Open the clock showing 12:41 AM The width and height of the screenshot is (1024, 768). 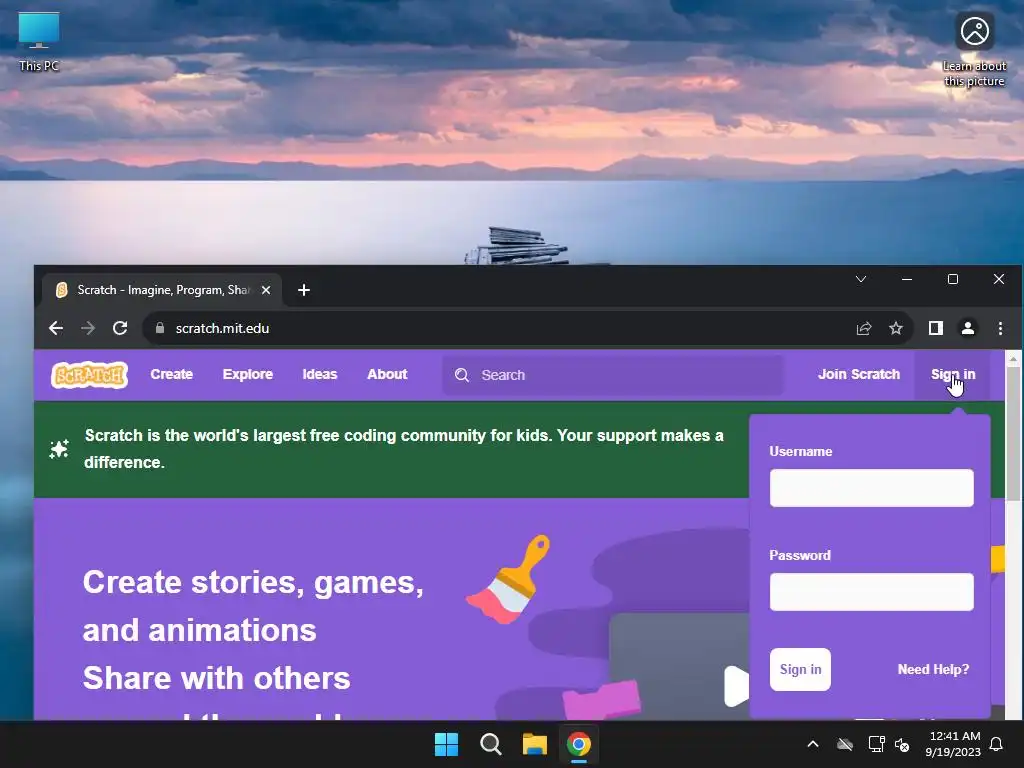coord(953,744)
